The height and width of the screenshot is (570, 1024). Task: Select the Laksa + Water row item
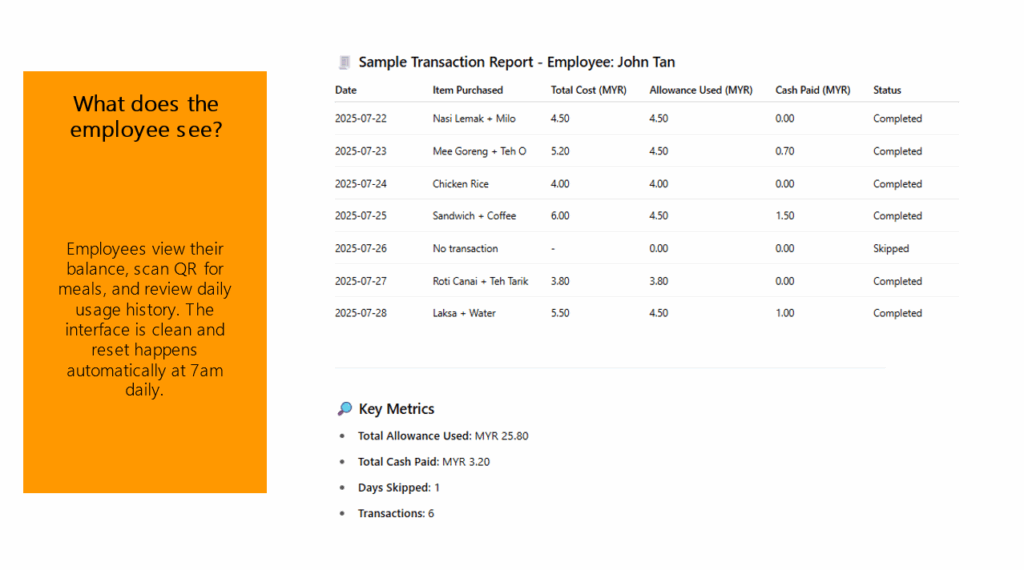pos(464,314)
